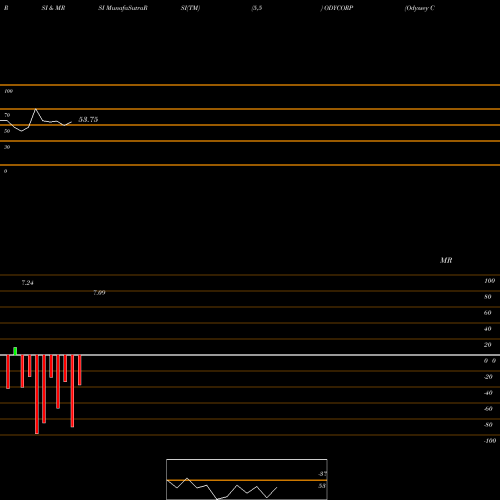Click the 100 label on RSI axis

pos(8,91)
